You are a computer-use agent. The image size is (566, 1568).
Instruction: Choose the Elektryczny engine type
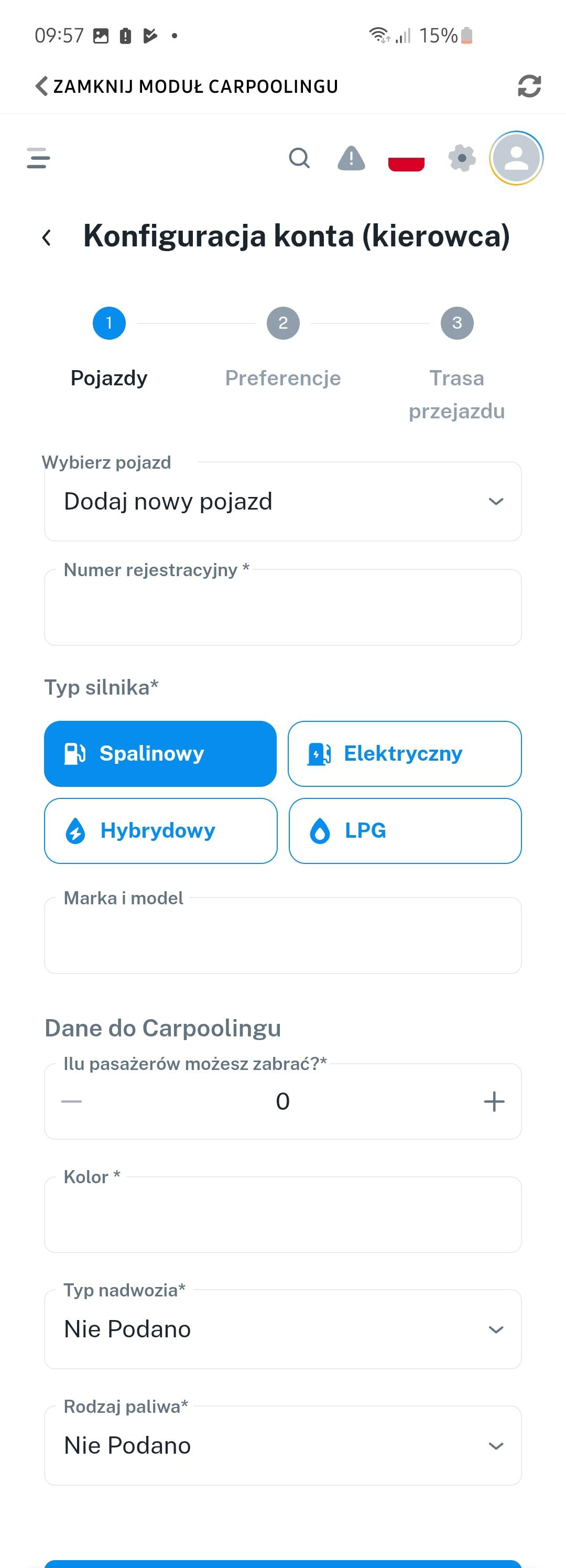pos(405,753)
